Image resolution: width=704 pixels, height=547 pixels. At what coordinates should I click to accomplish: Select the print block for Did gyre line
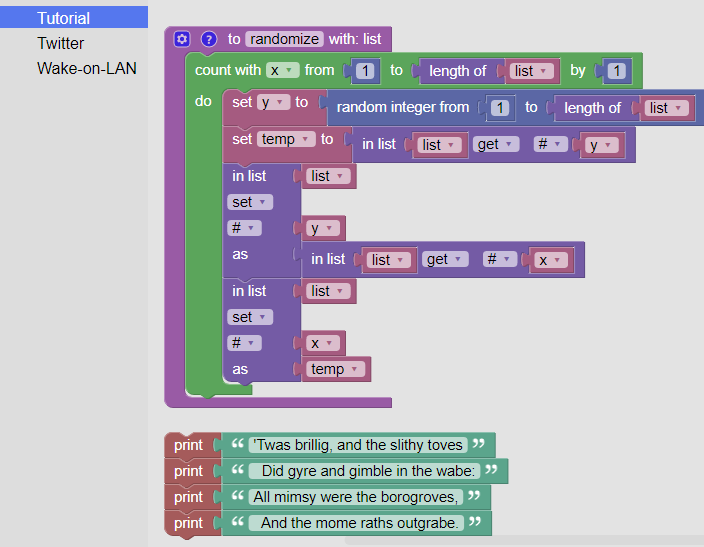tap(189, 471)
